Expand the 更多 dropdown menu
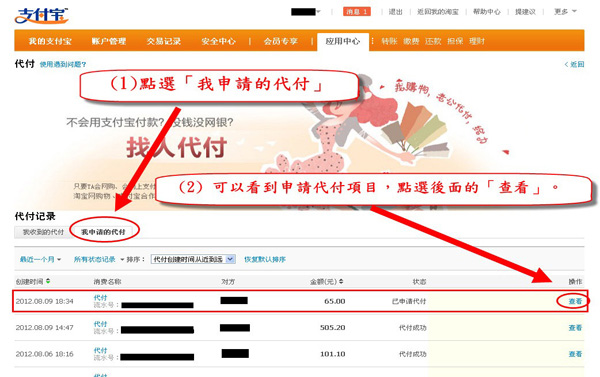The image size is (600, 377). (x=565, y=12)
